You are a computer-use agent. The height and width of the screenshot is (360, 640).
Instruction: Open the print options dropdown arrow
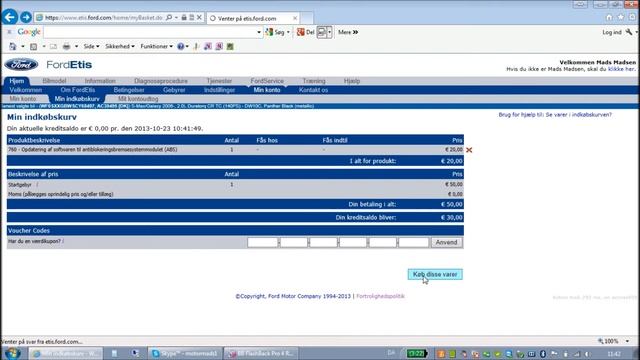76,47
